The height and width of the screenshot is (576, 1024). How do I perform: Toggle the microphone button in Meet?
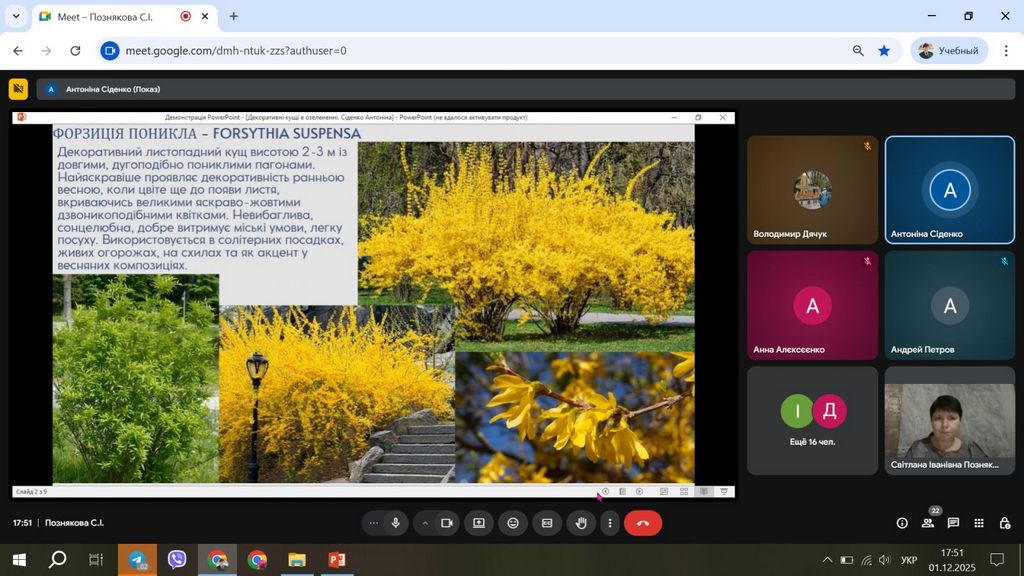coord(396,523)
